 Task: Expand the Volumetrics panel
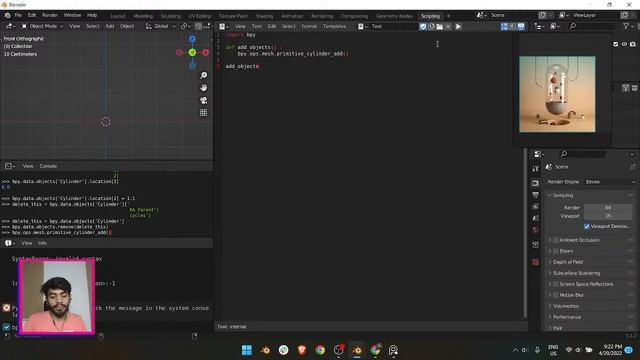pyautogui.click(x=565, y=306)
